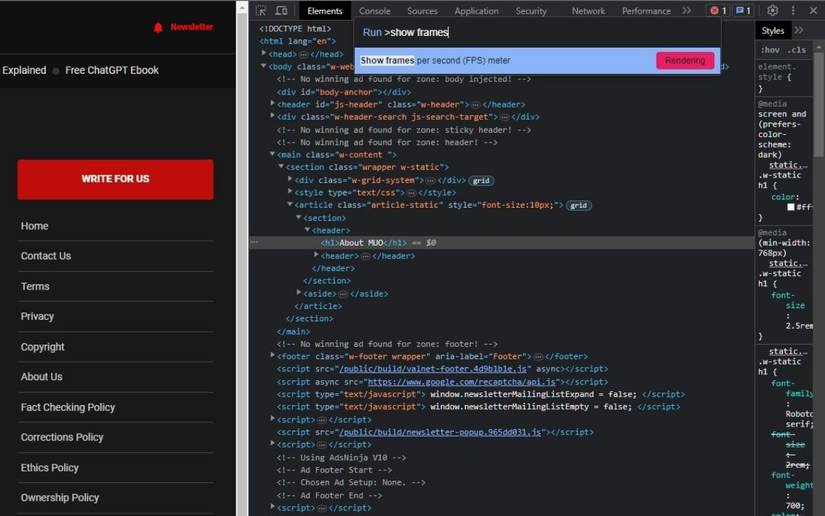Open the Copyright link

43,347
